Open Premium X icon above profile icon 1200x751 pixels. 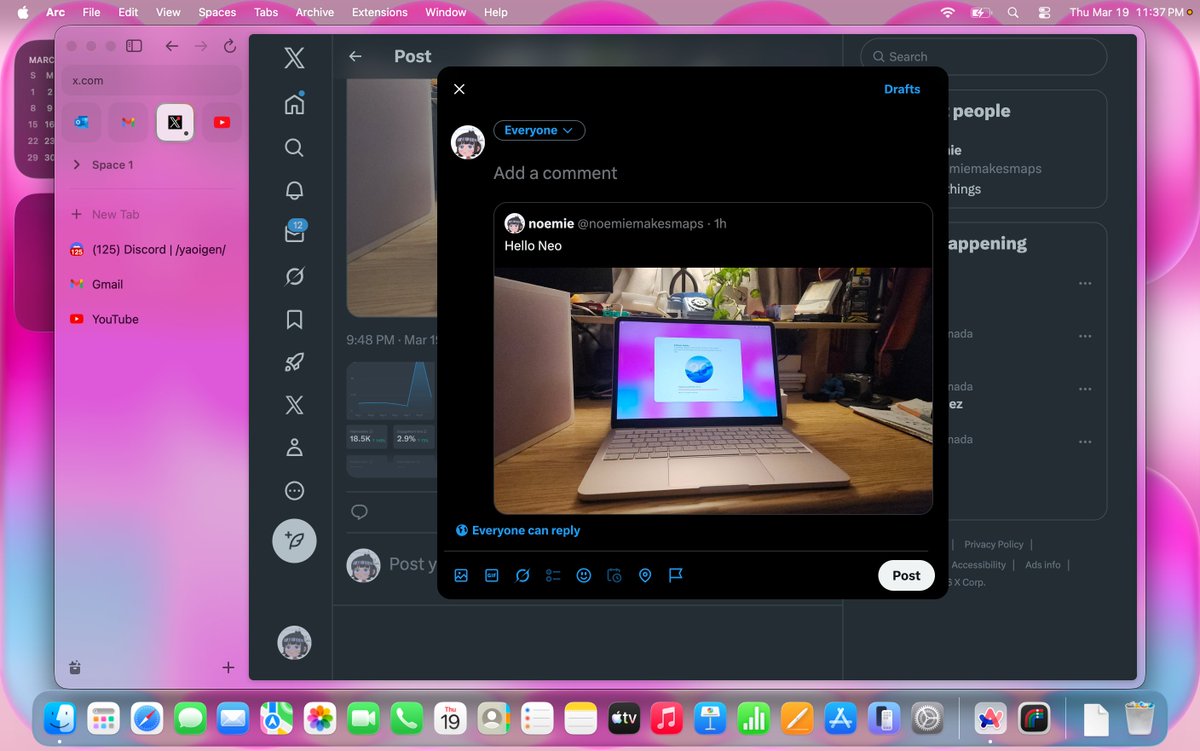(x=294, y=405)
